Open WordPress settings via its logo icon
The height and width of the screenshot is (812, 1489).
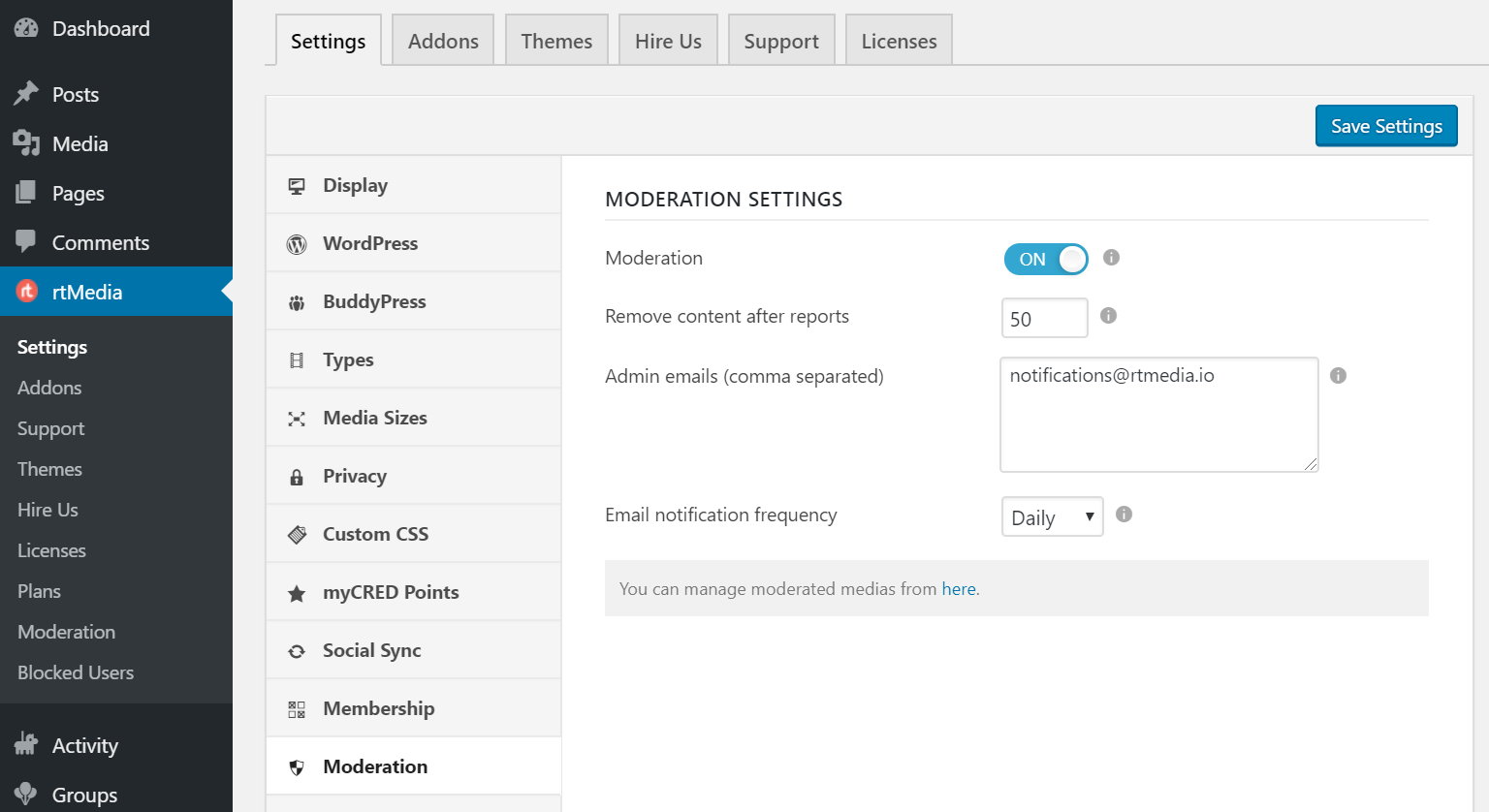(x=298, y=242)
